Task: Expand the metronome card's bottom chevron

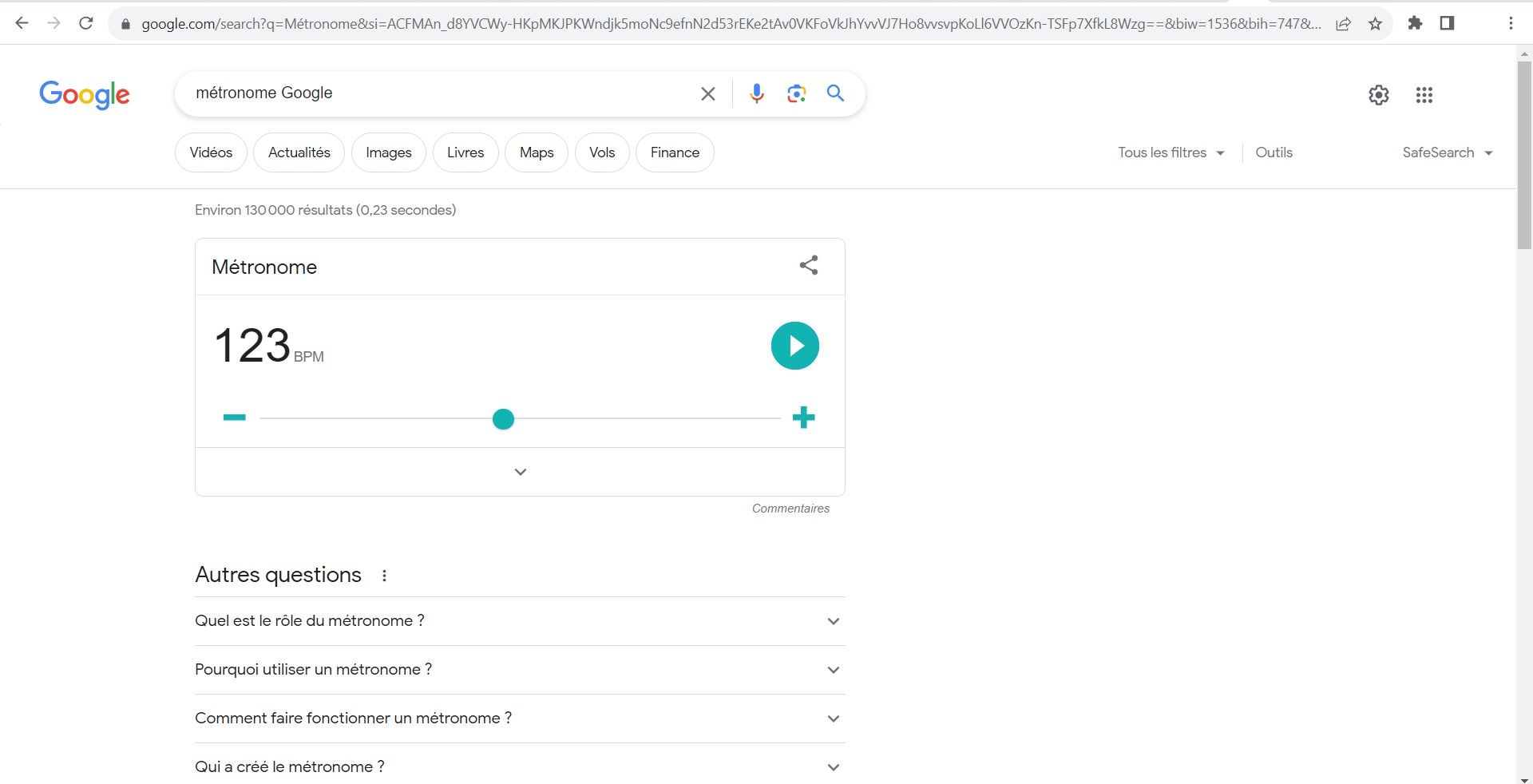Action: [x=520, y=472]
